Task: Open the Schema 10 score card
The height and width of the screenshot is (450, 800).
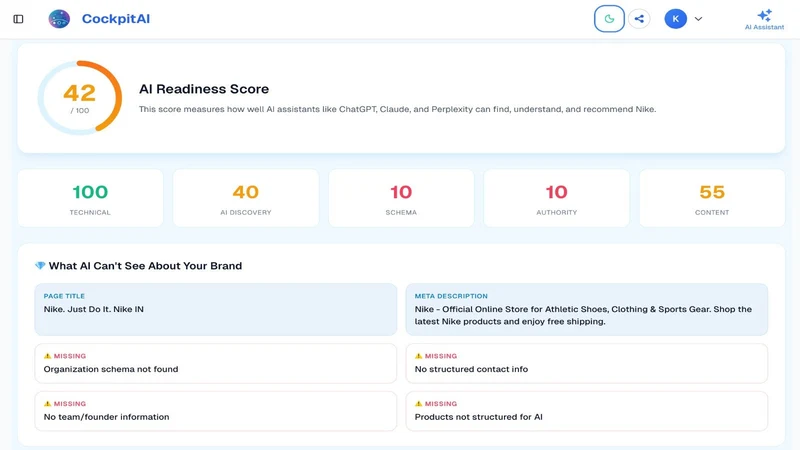Action: pos(401,198)
